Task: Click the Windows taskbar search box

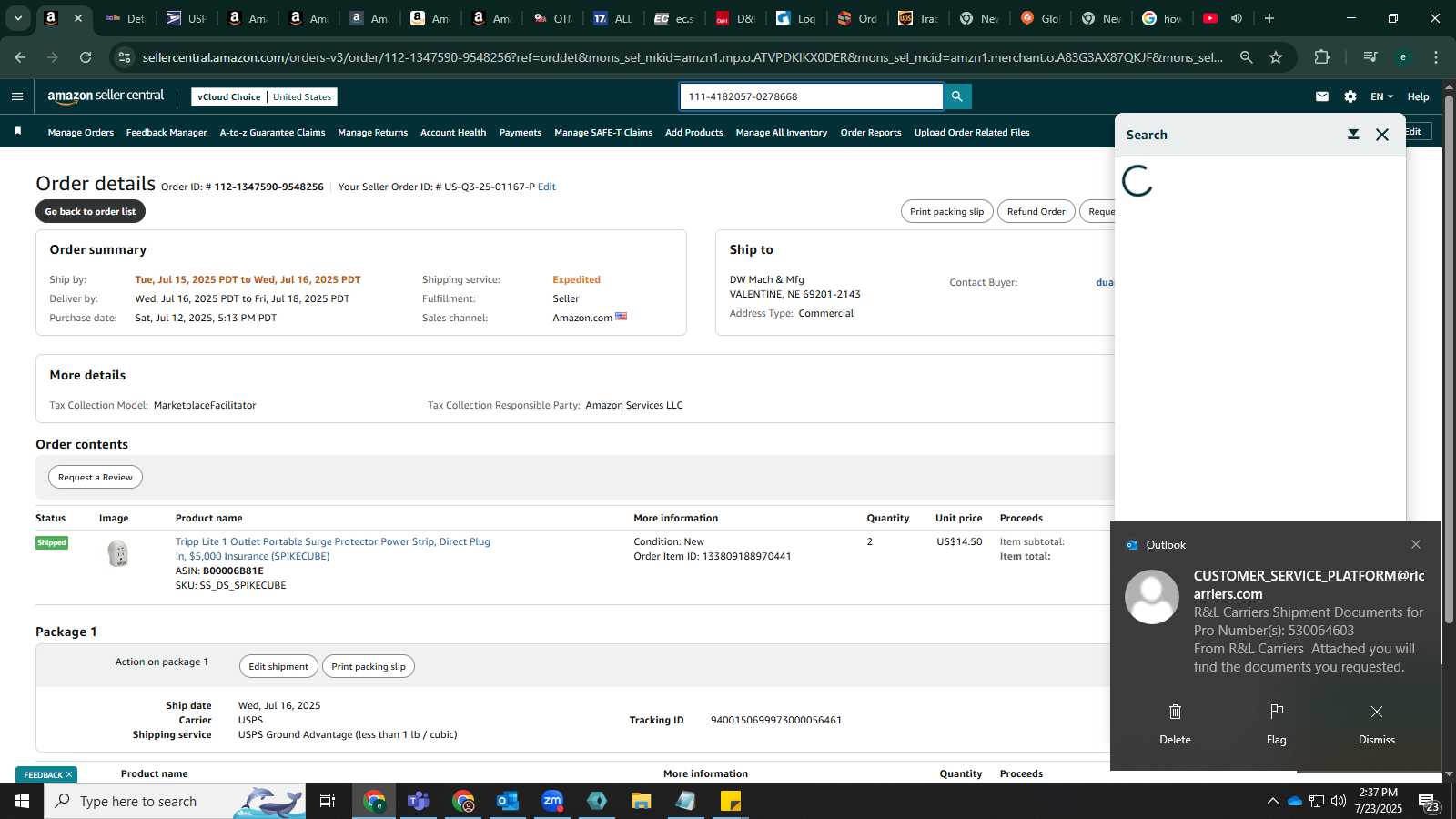Action: coord(173,801)
